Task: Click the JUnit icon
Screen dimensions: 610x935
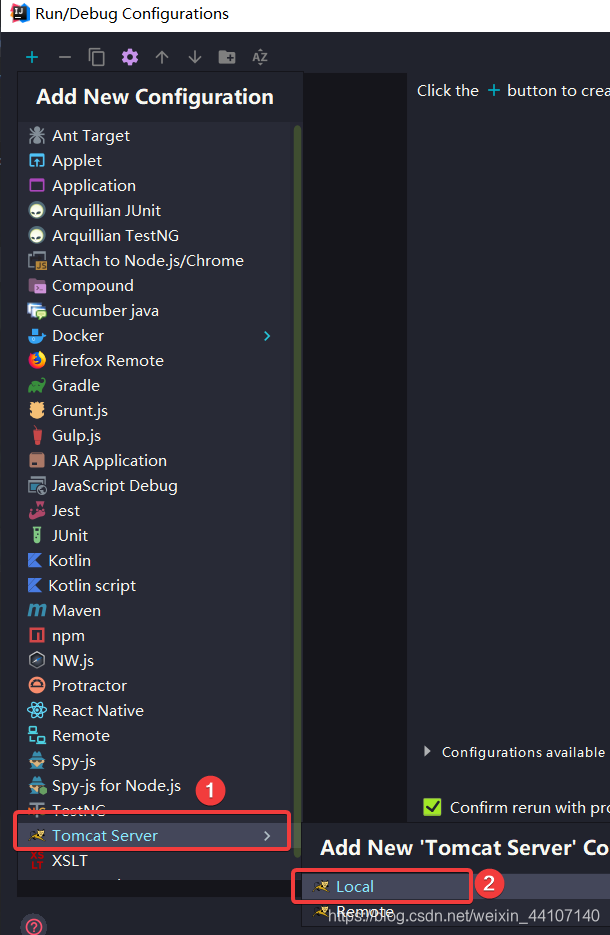Action: pos(37,535)
